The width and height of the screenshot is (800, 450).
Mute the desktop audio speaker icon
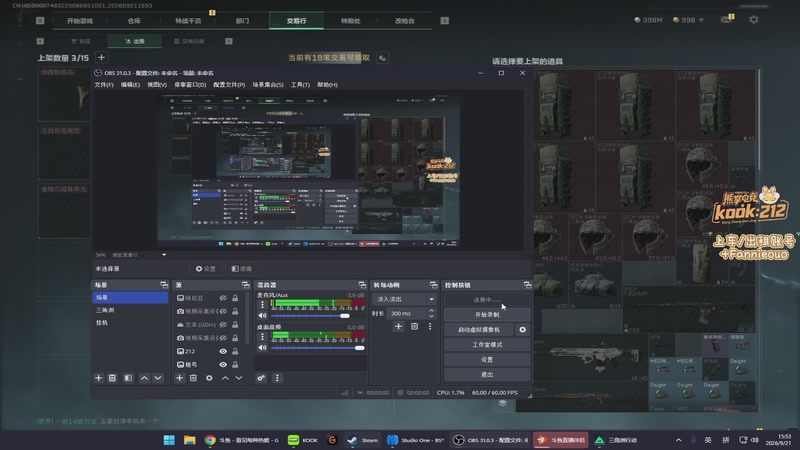[x=262, y=347]
